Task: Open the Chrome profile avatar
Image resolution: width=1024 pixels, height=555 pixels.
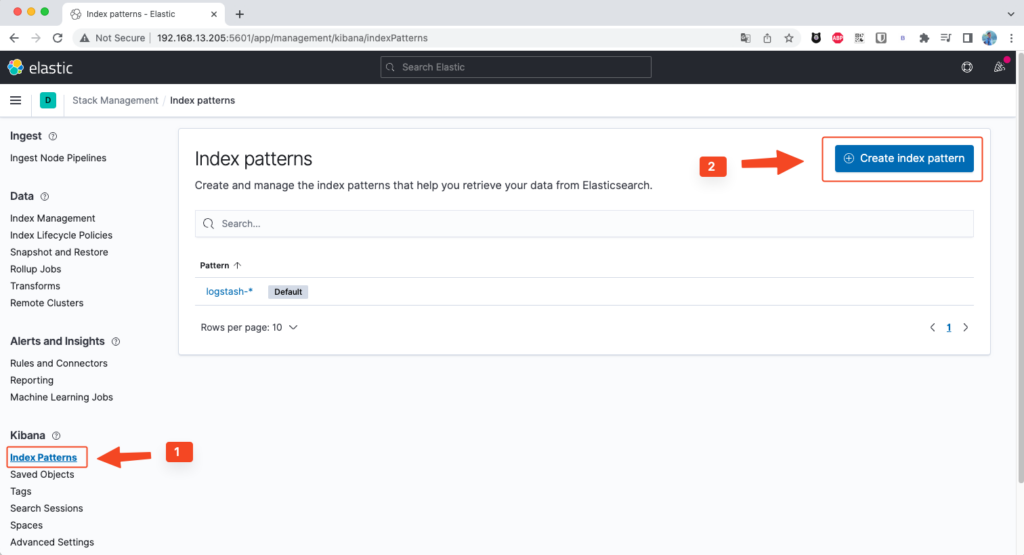Action: point(989,38)
